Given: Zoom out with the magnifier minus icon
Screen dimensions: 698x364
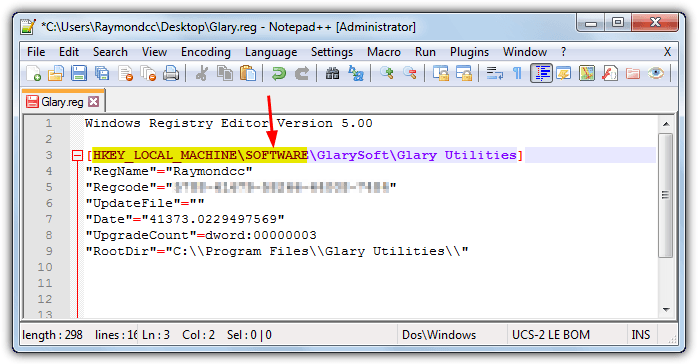Looking at the screenshot, I should click(410, 73).
